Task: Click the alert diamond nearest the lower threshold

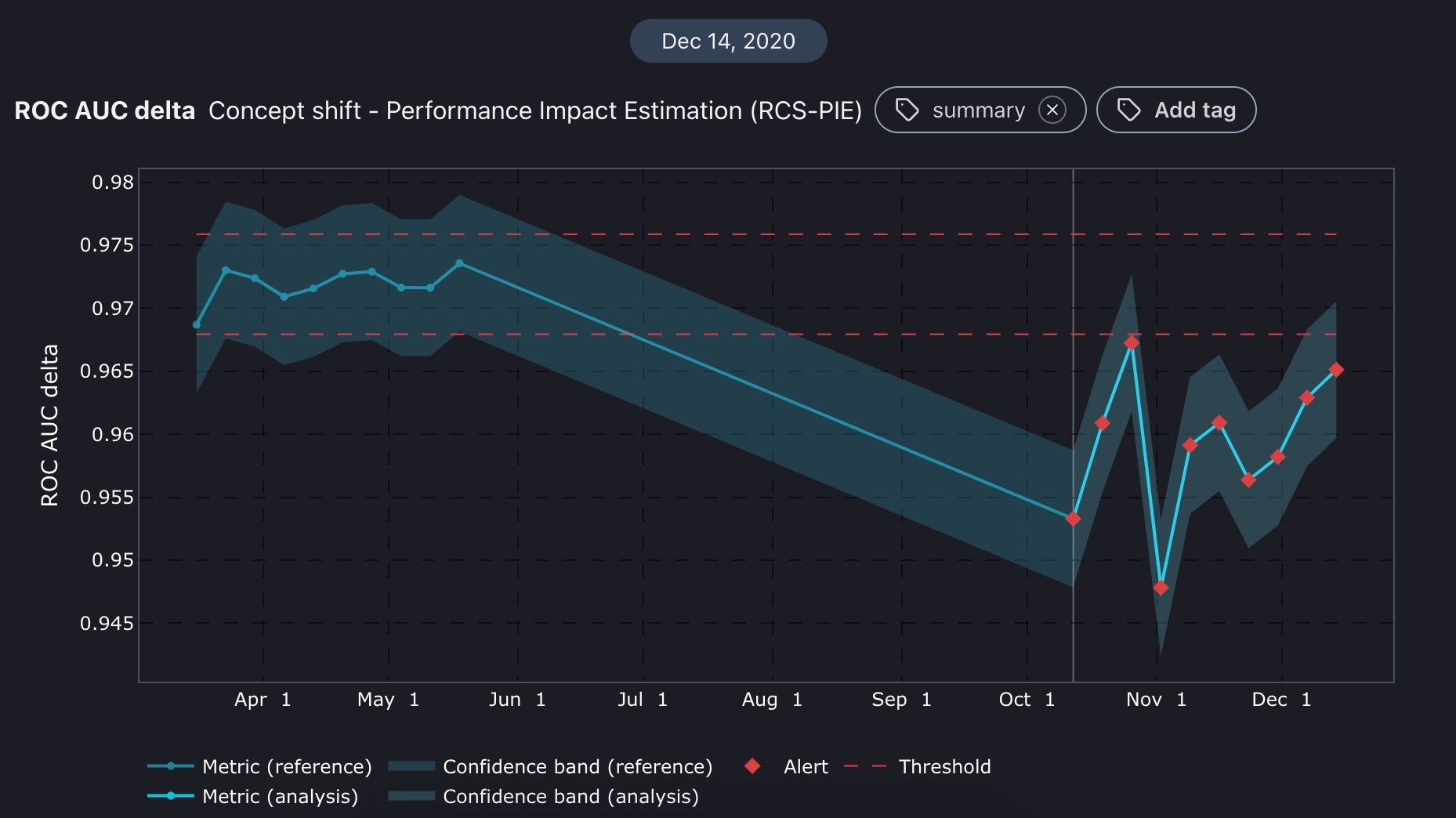Action: (1132, 343)
